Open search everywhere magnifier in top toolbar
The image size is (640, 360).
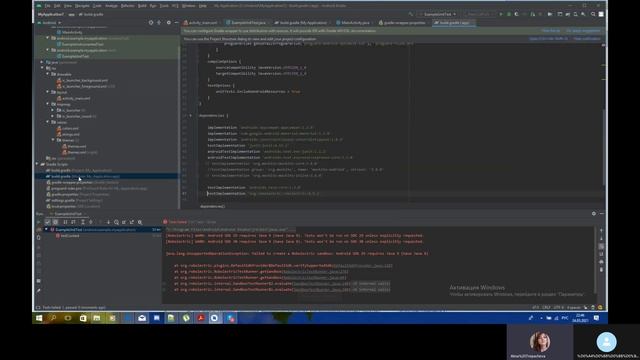pos(593,14)
